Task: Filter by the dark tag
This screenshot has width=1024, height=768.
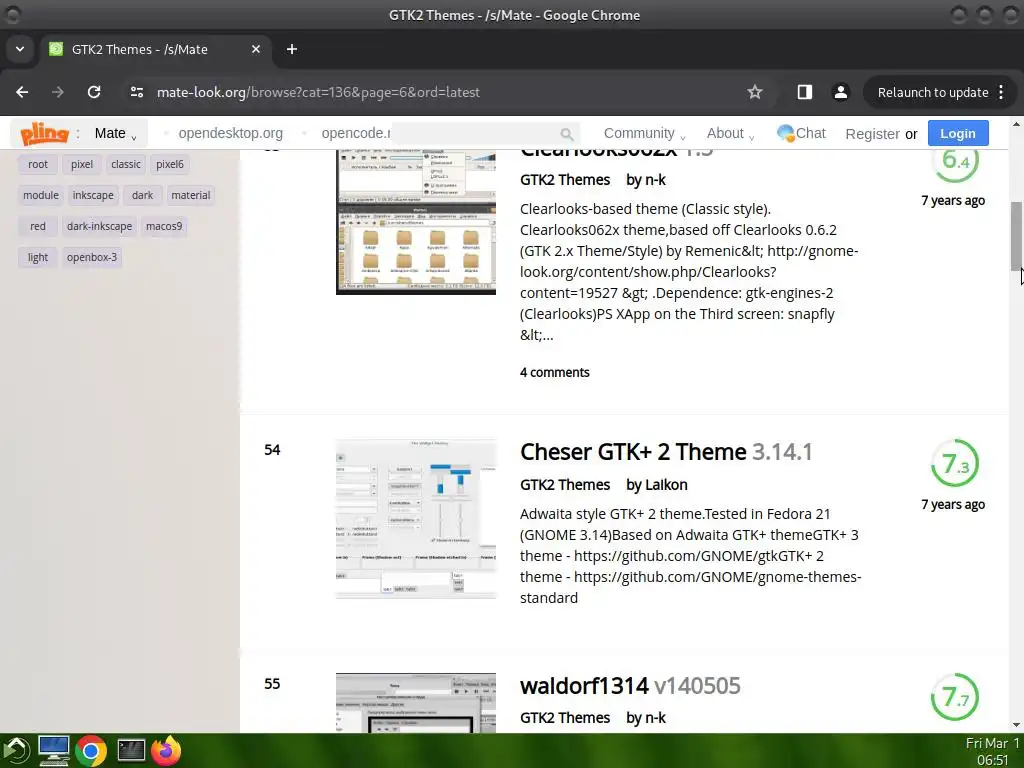Action: [x=142, y=195]
